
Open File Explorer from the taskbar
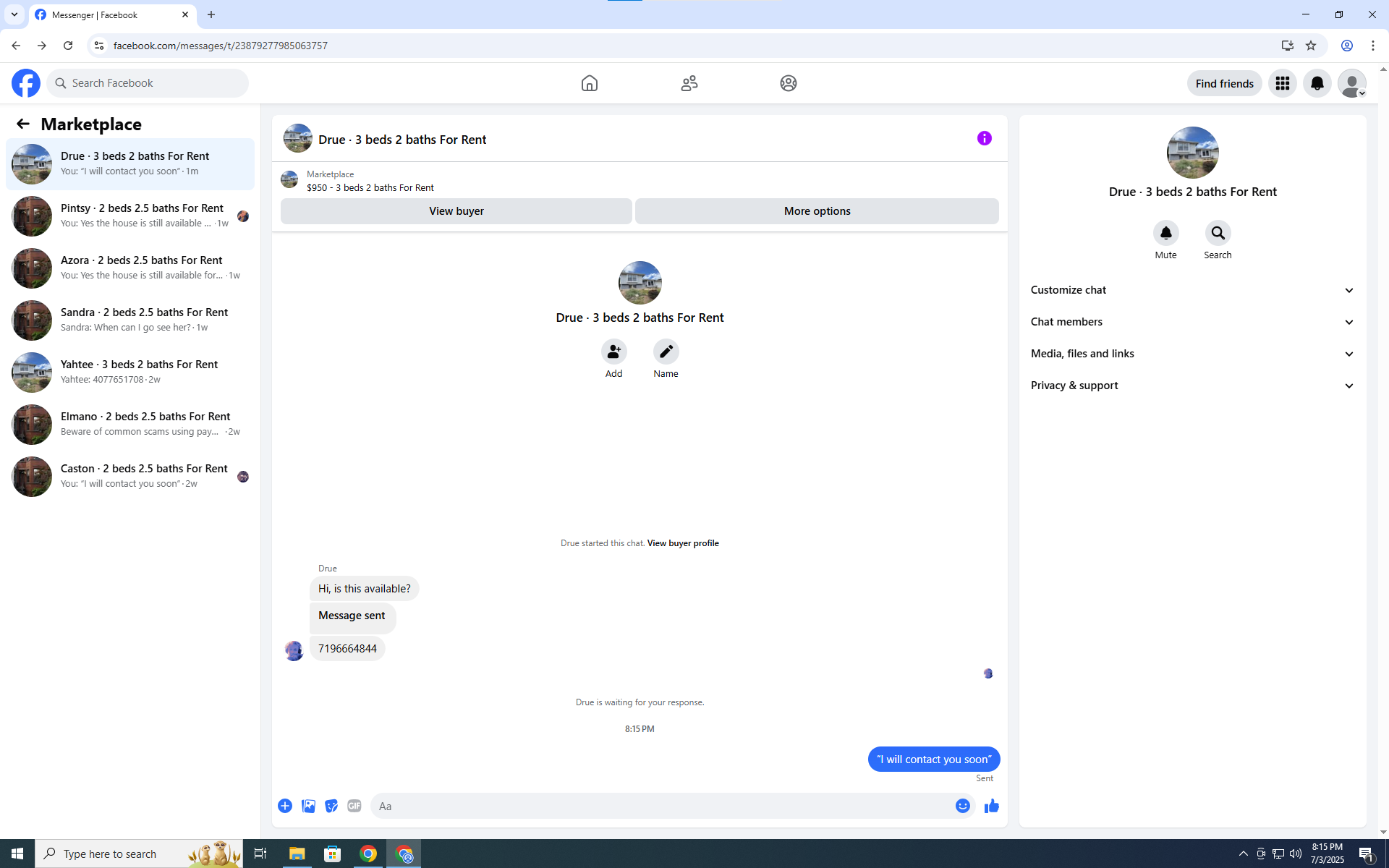coord(297,854)
